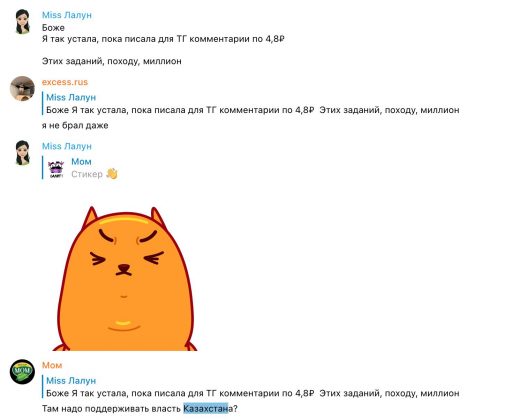The image size is (527, 420).
Task: Jump to quoted message in excess.rus reply
Action: coord(251,104)
